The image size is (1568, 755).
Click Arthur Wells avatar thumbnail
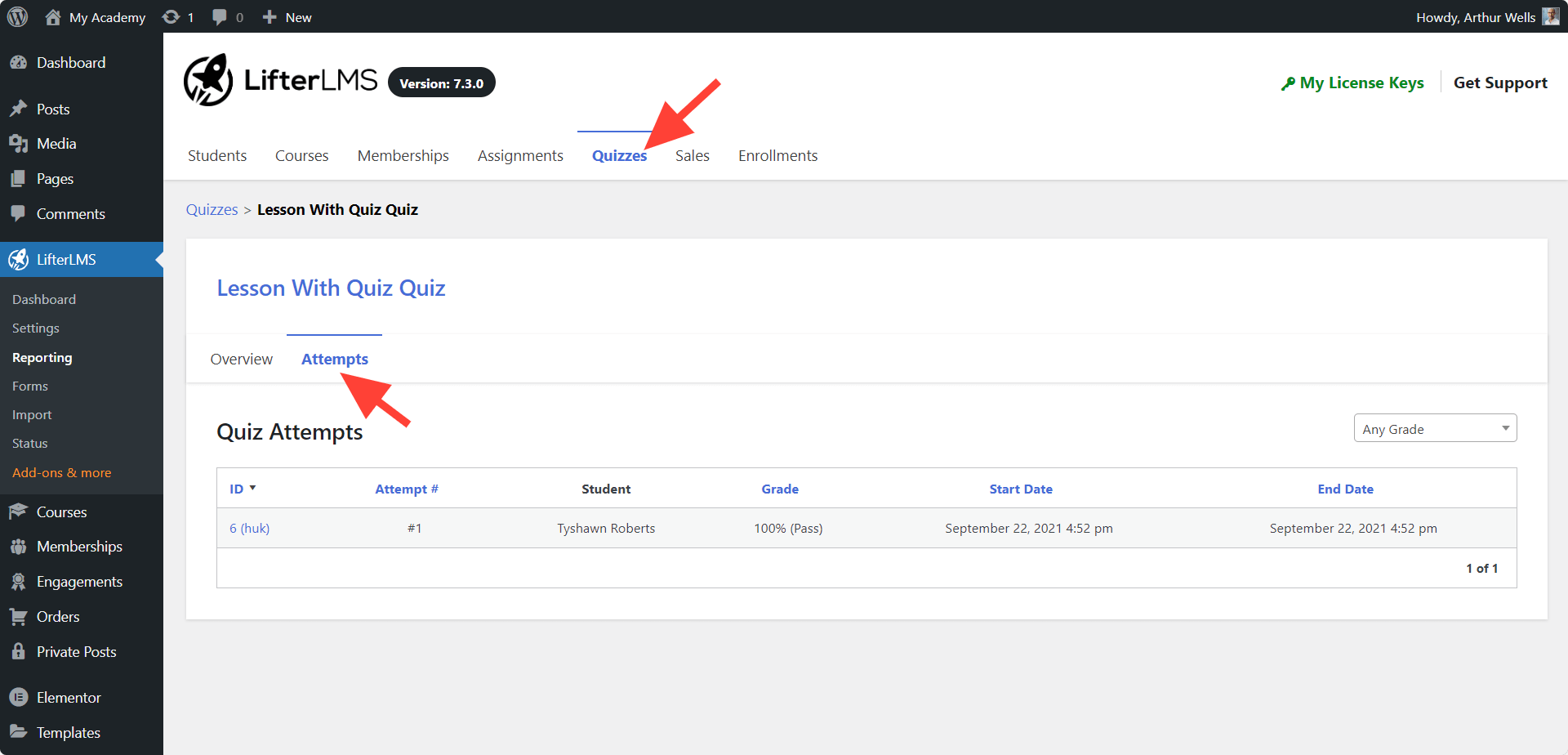[x=1550, y=16]
